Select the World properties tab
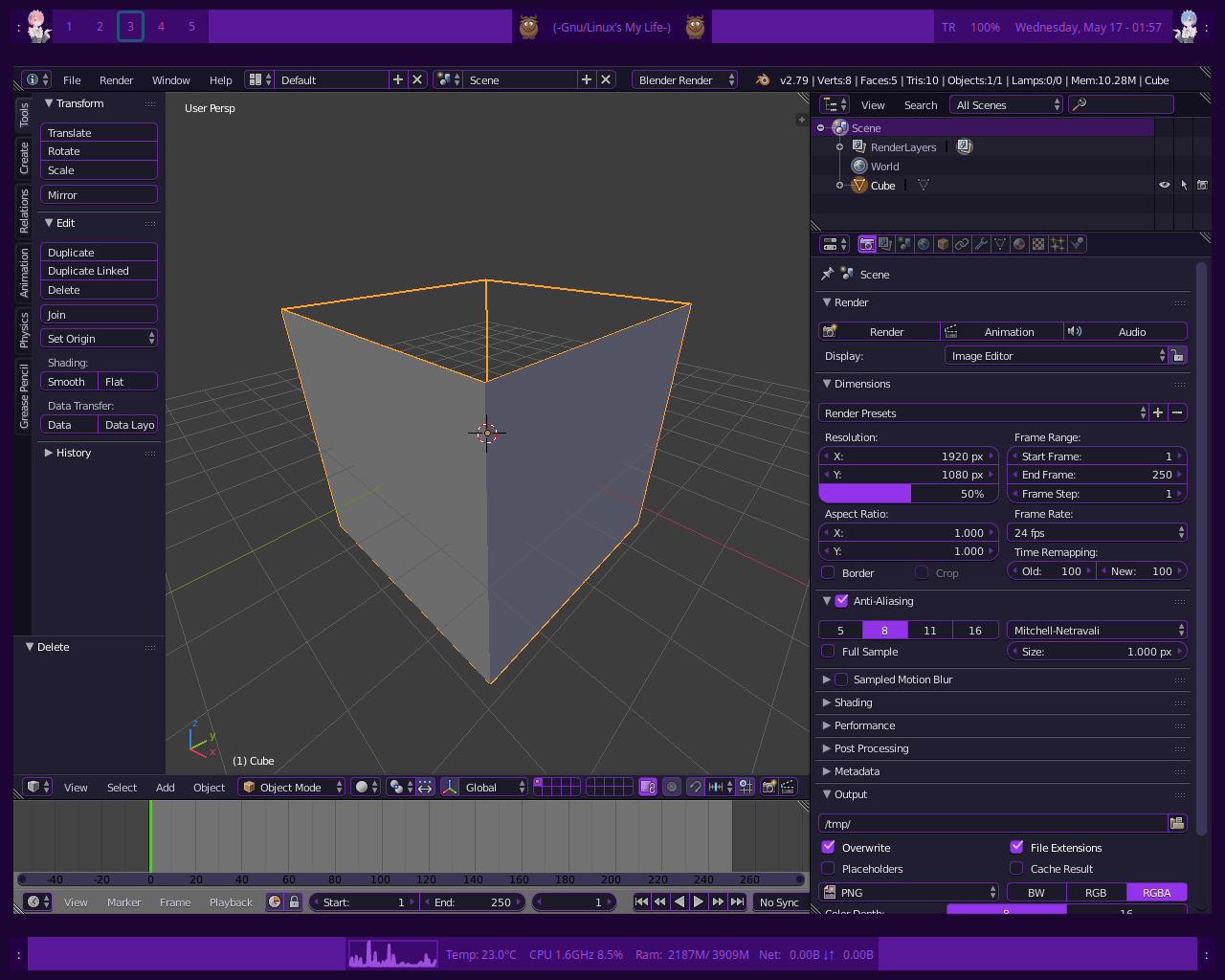 click(924, 244)
